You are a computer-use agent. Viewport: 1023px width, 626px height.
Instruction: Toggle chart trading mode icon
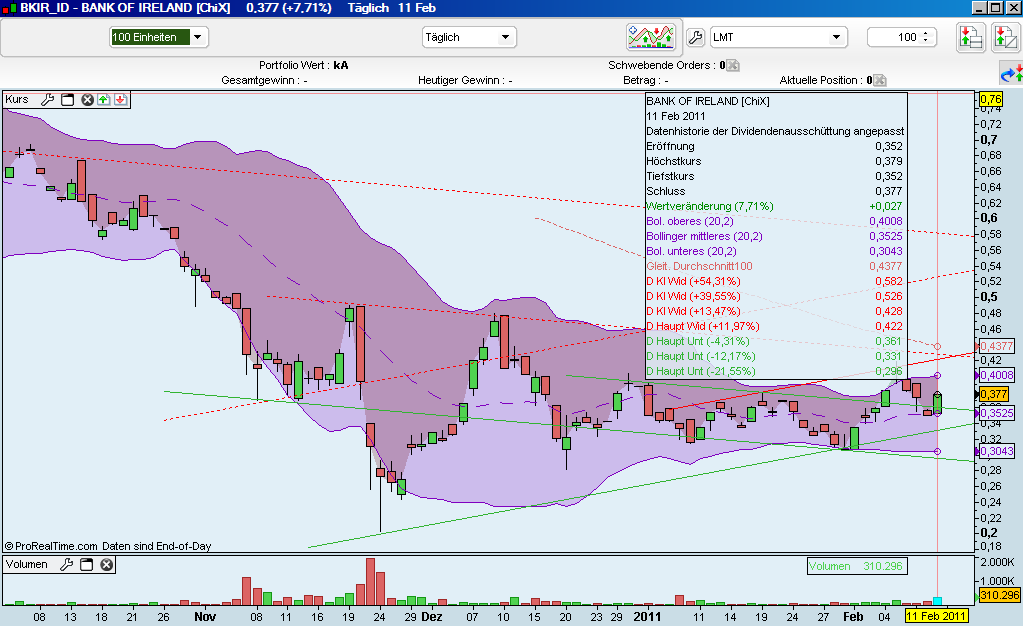click(x=650, y=37)
